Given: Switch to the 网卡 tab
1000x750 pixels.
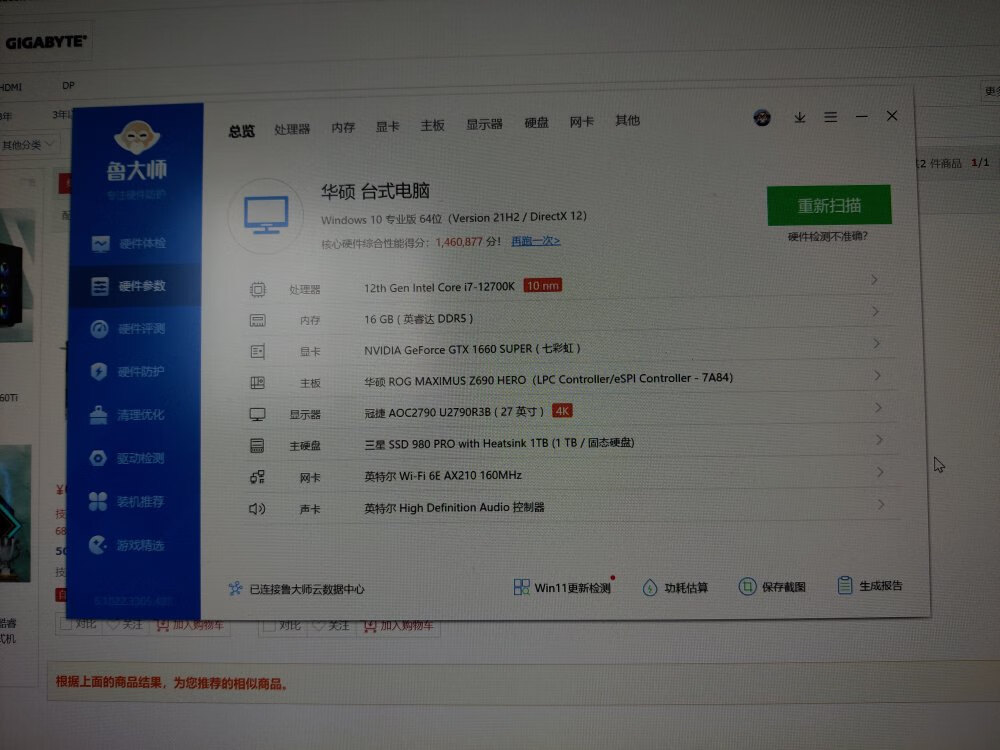Looking at the screenshot, I should tap(582, 121).
